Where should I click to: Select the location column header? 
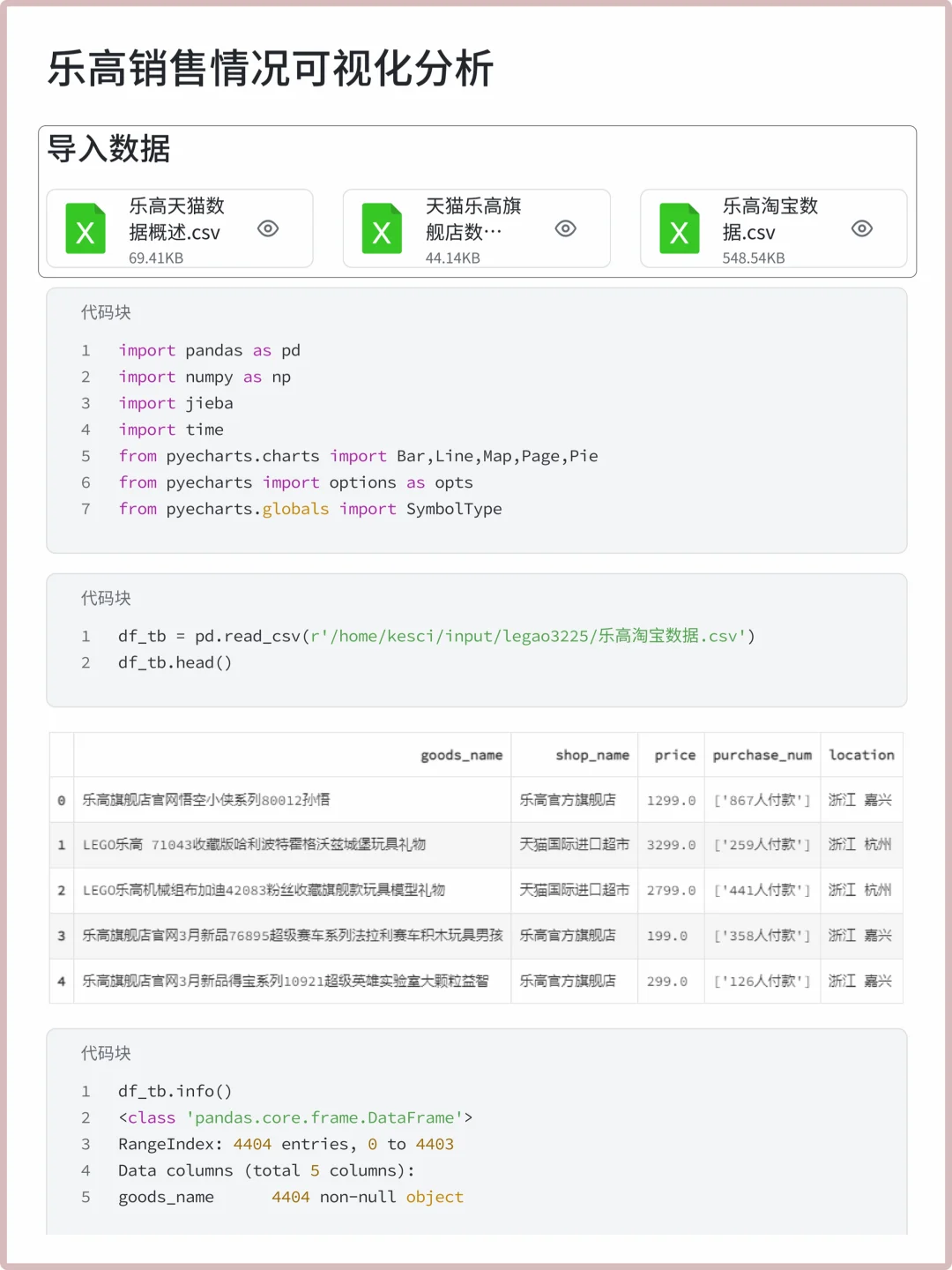tap(861, 755)
